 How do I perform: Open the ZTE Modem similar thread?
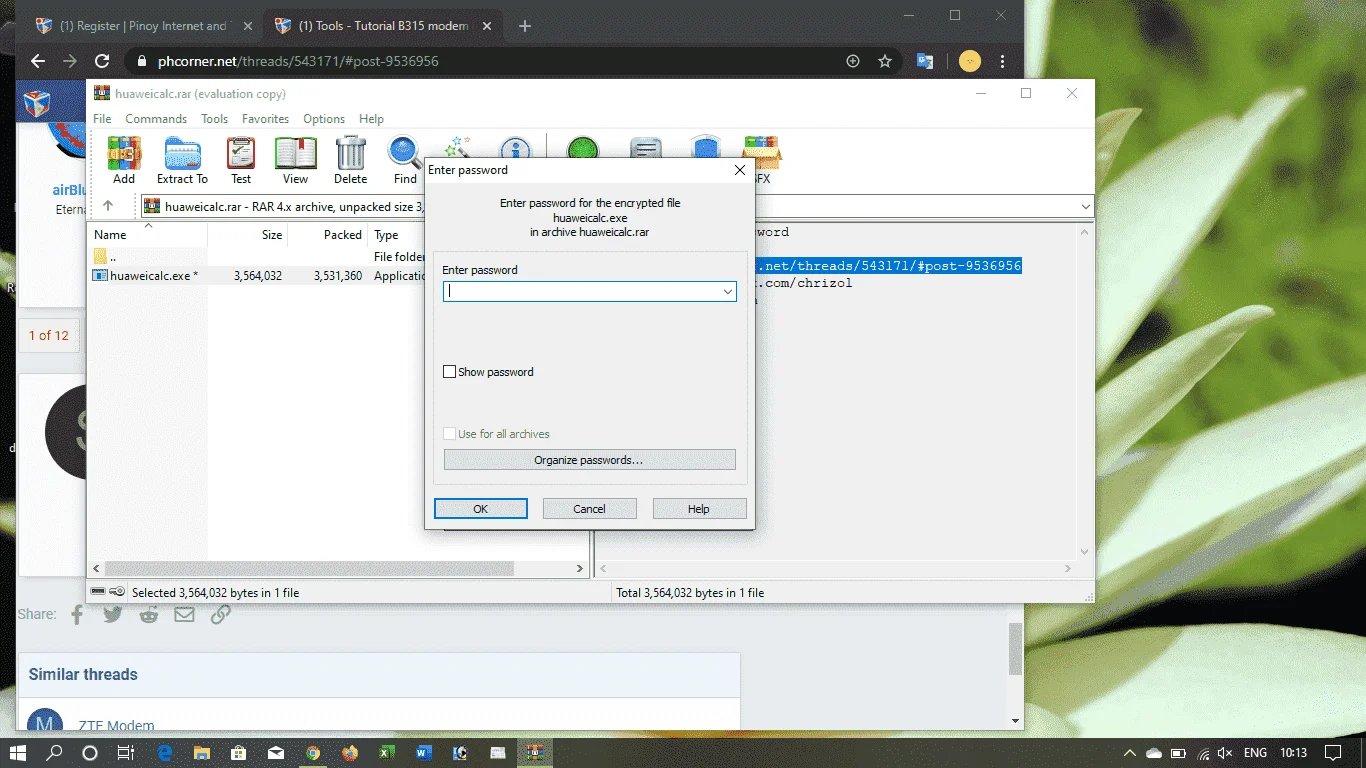coord(117,726)
